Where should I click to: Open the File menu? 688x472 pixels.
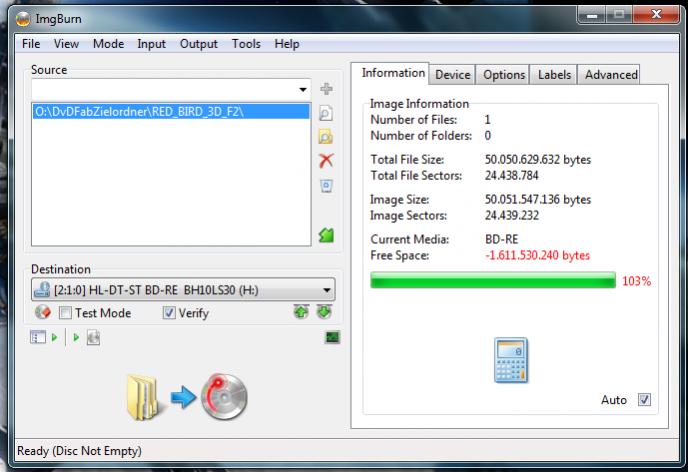point(31,44)
